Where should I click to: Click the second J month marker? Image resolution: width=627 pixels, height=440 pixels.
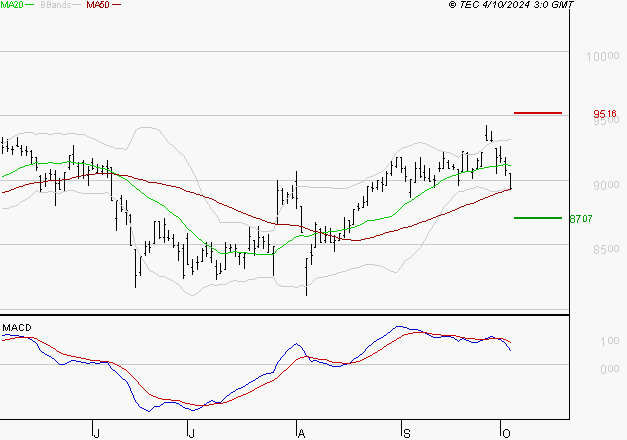click(192, 434)
